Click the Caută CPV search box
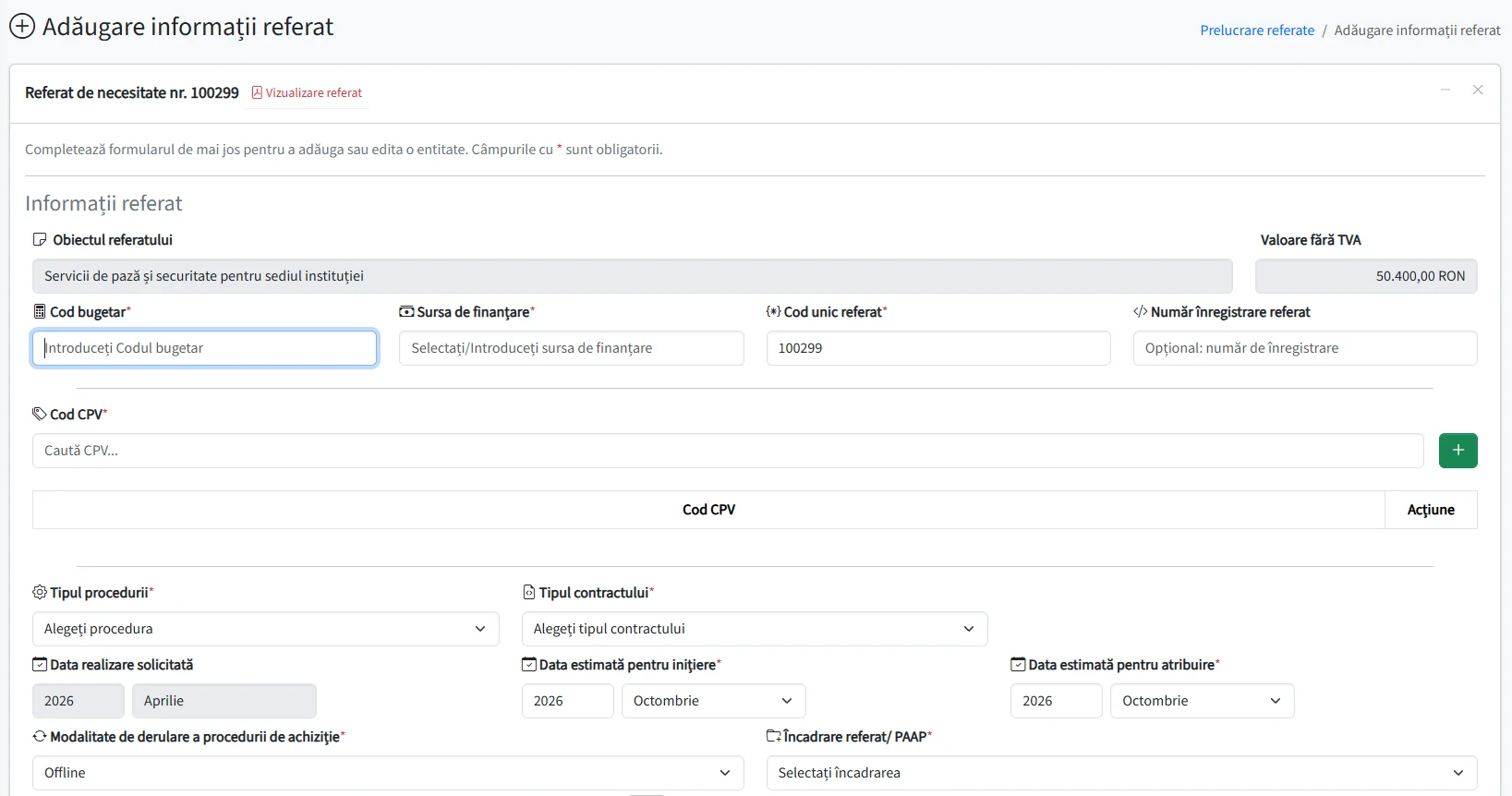 point(728,451)
